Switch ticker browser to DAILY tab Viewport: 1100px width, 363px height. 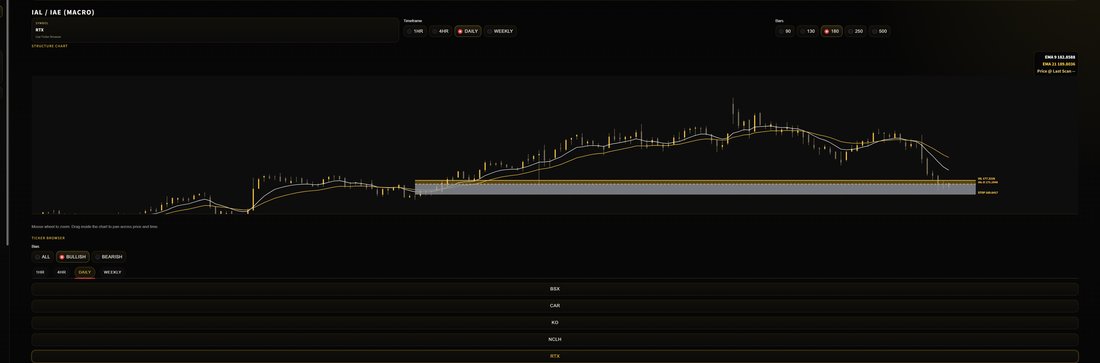(85, 272)
